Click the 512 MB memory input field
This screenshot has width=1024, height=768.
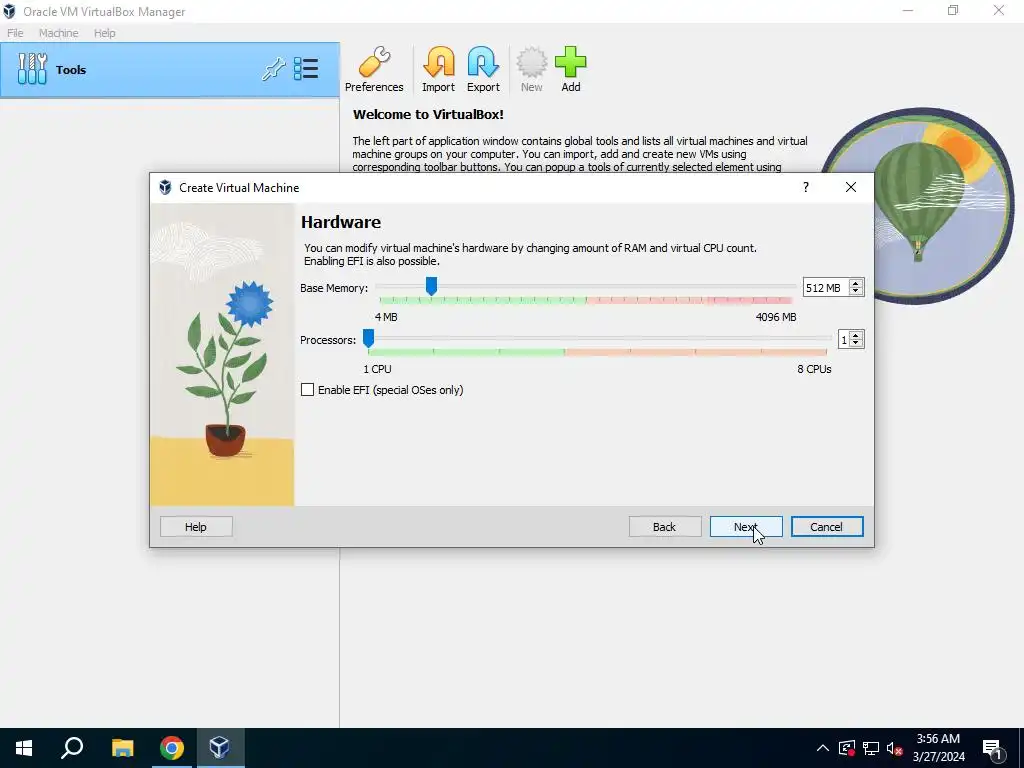point(826,288)
